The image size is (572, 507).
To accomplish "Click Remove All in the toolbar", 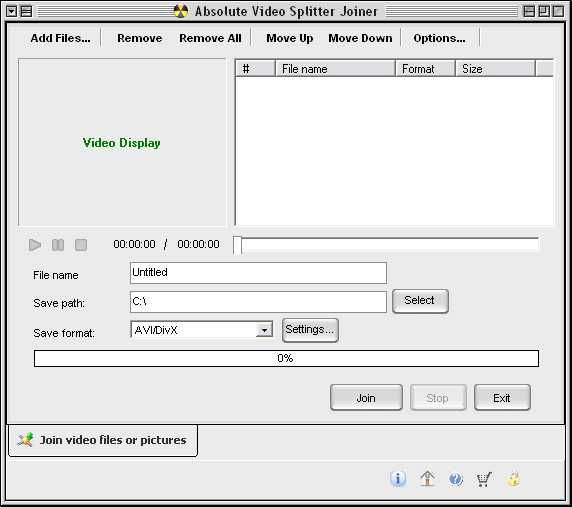I will [x=210, y=38].
